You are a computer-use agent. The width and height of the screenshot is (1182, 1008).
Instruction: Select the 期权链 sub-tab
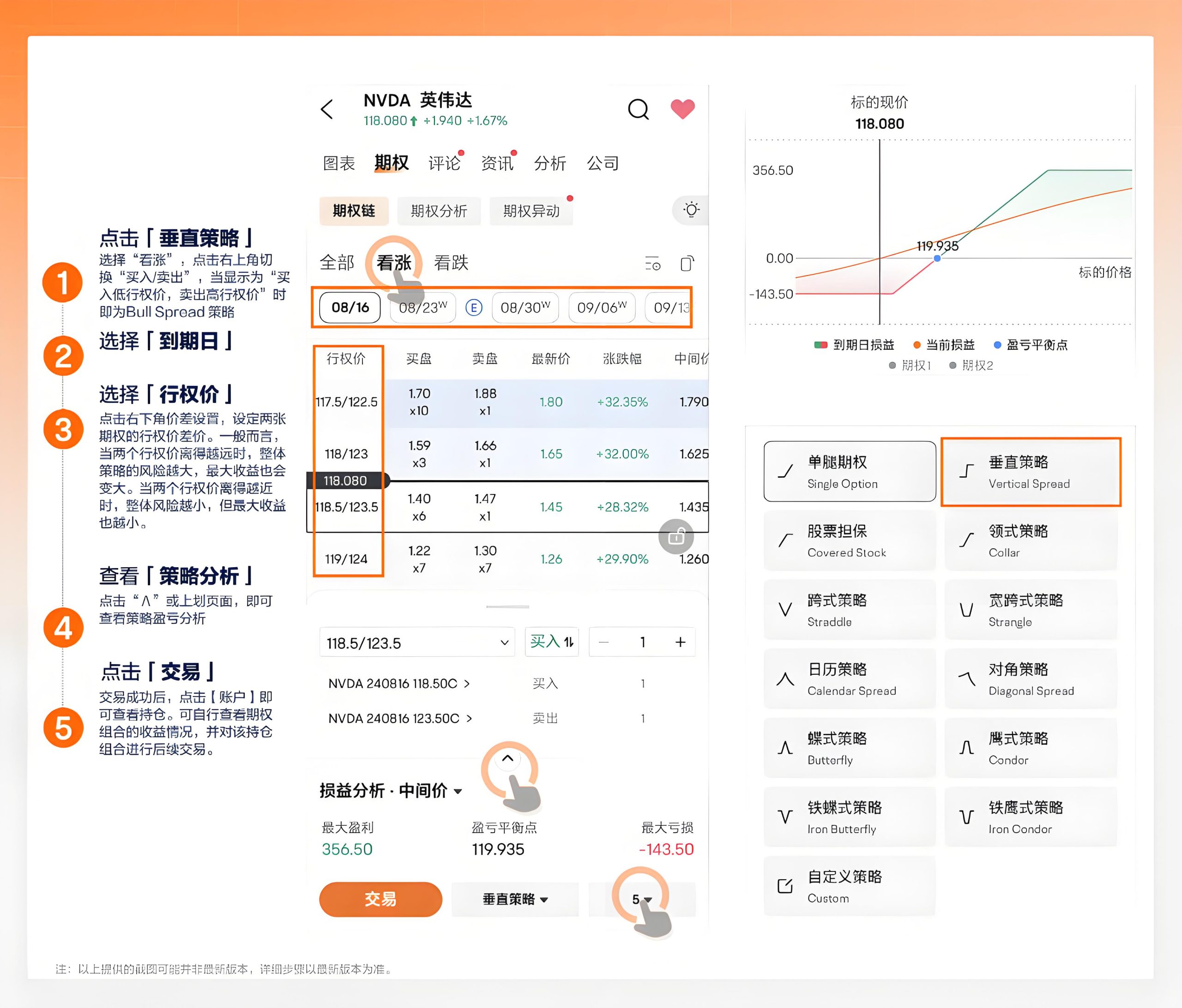[354, 211]
